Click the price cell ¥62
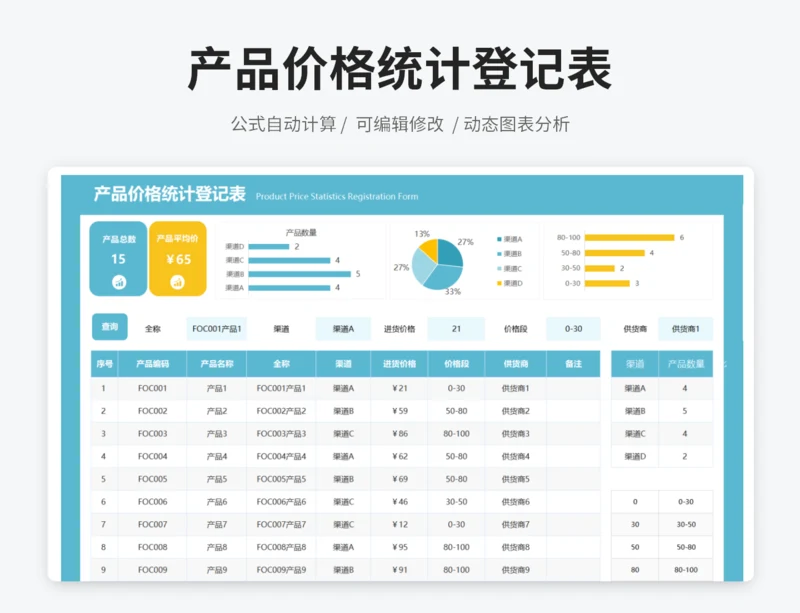Screen dimensions: 800x613 [x=399, y=456]
